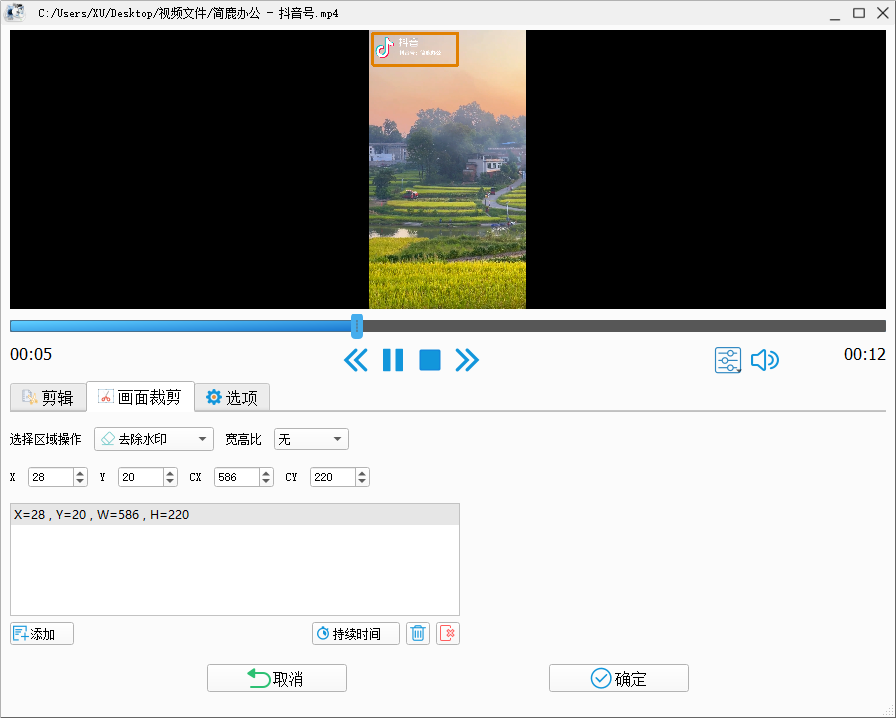Clear all regions with red delete icon
Image resolution: width=896 pixels, height=718 pixels.
[447, 633]
